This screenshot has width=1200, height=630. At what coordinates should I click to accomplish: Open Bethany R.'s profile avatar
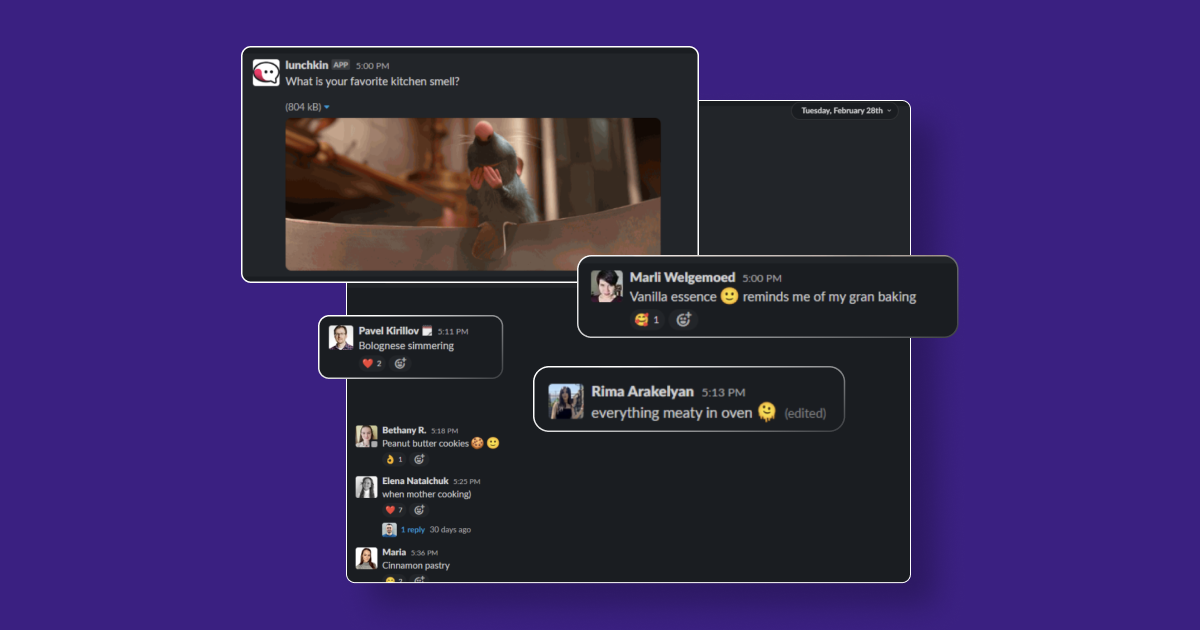point(366,436)
